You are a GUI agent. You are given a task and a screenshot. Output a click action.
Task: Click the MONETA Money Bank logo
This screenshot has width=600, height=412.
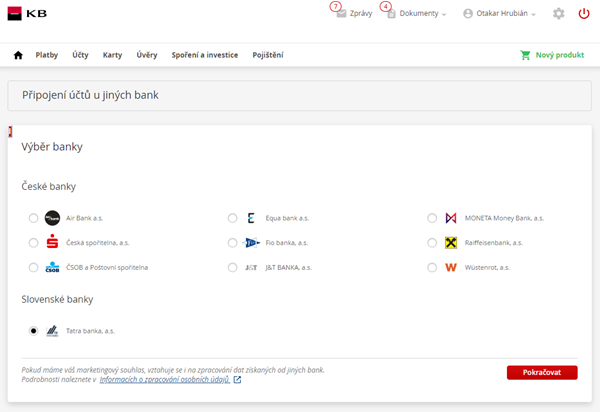click(x=451, y=218)
